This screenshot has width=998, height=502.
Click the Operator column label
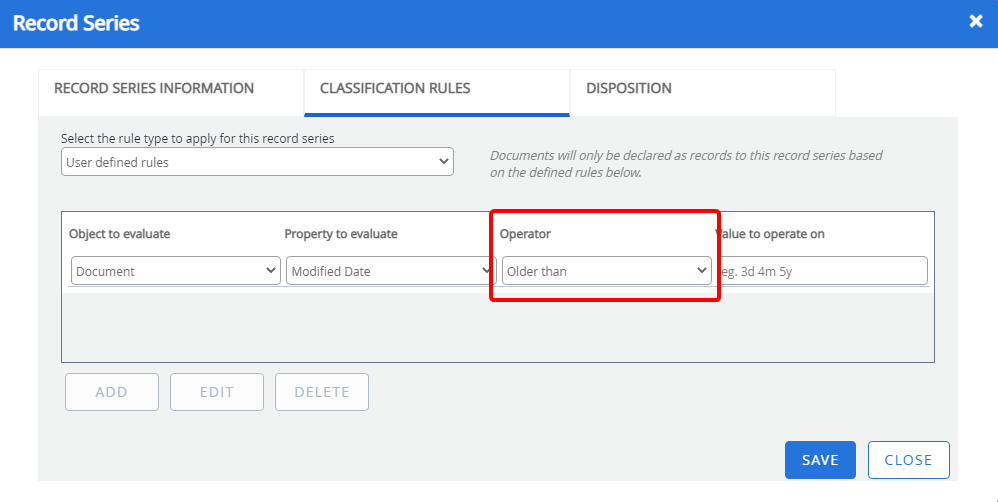526,234
